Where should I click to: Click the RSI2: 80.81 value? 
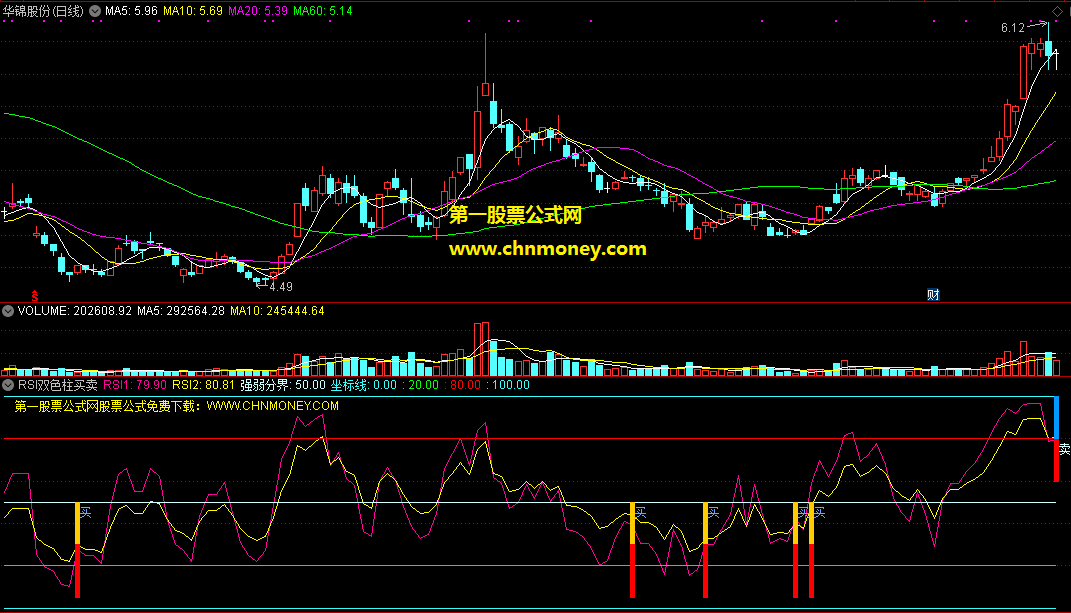[204, 385]
